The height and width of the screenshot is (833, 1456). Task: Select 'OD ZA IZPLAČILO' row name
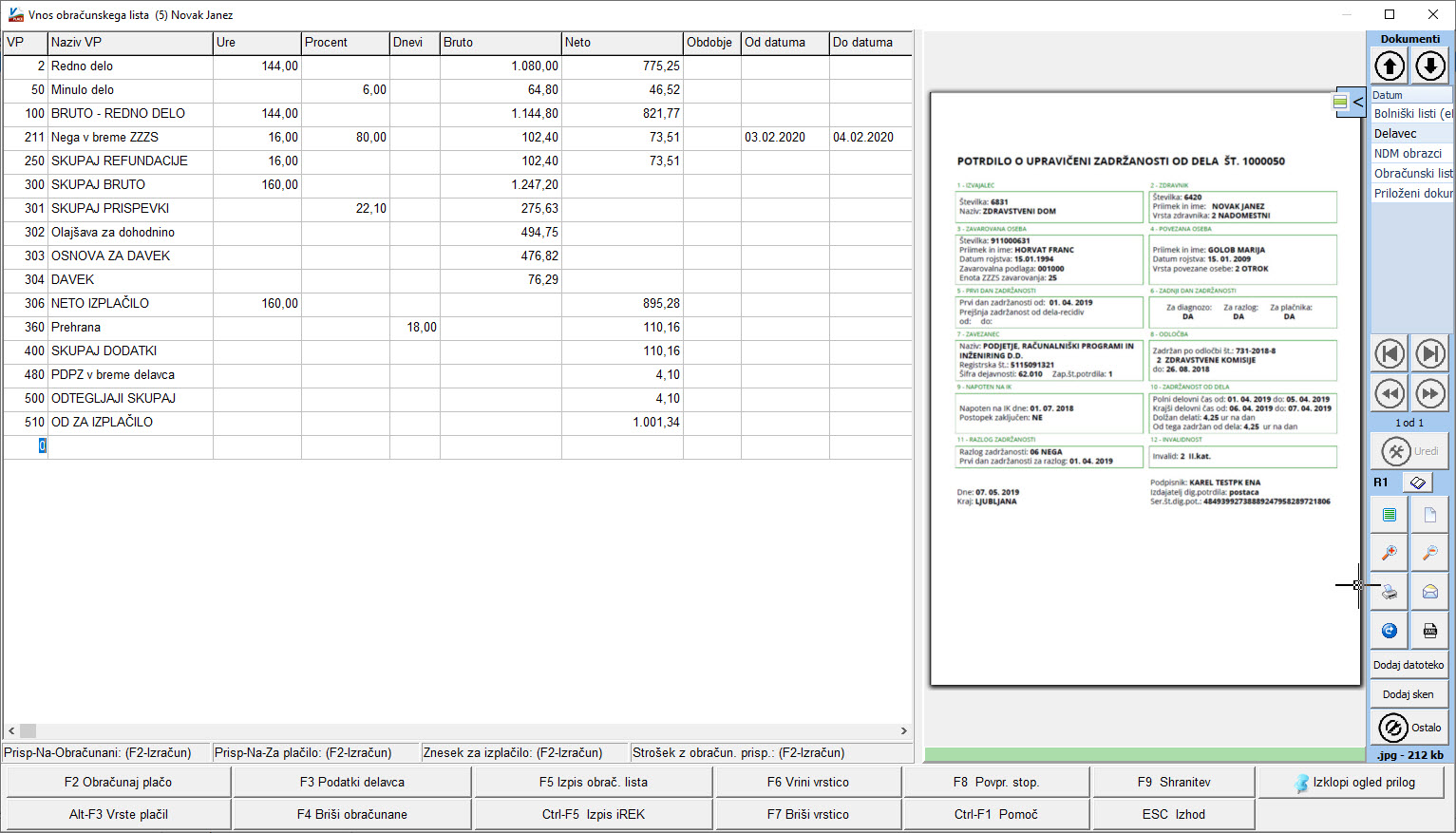coord(102,422)
